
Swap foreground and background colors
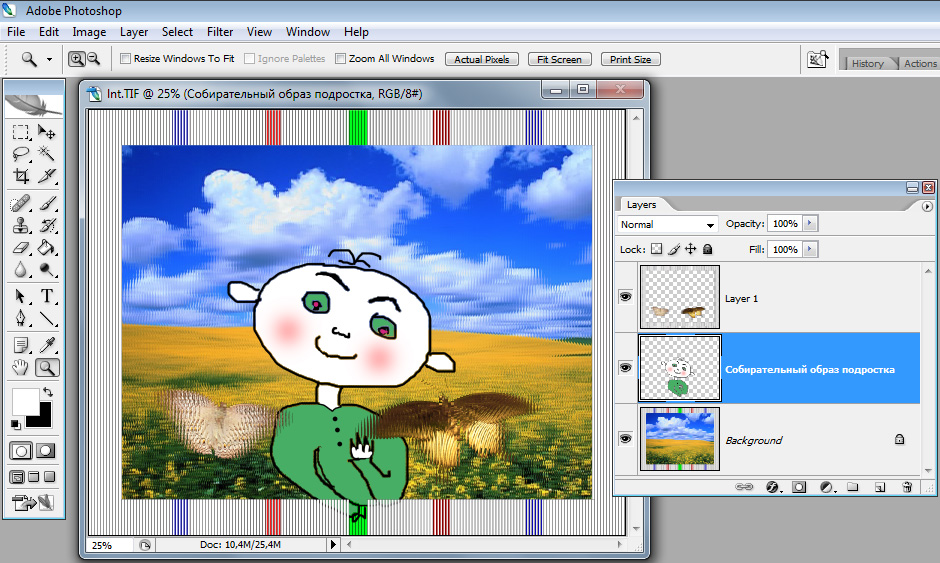[48, 392]
